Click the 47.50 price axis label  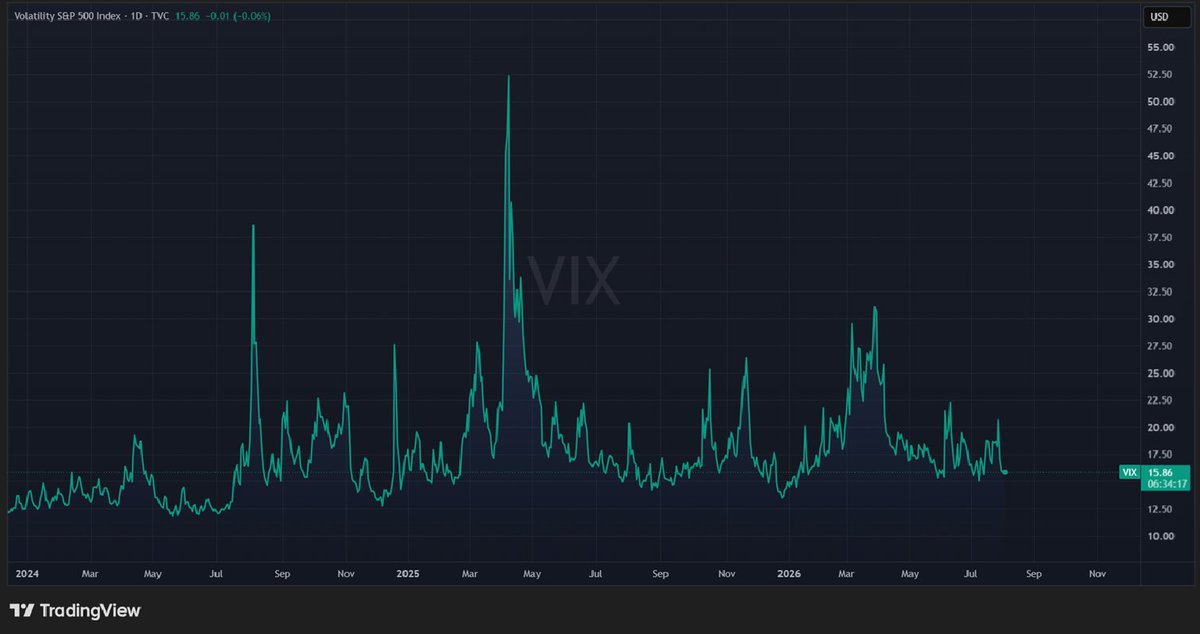click(x=1160, y=128)
